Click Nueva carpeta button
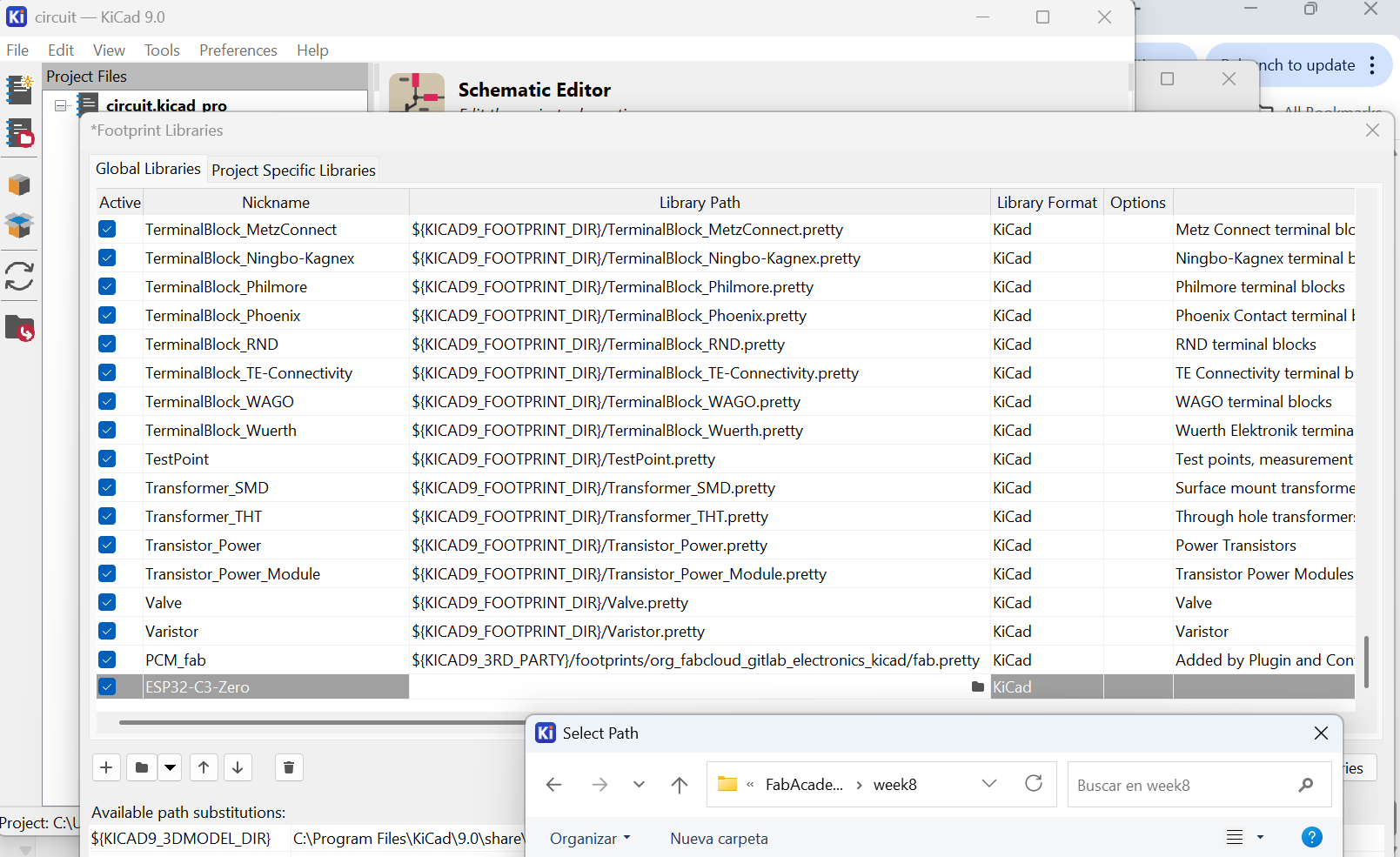 coord(719,839)
